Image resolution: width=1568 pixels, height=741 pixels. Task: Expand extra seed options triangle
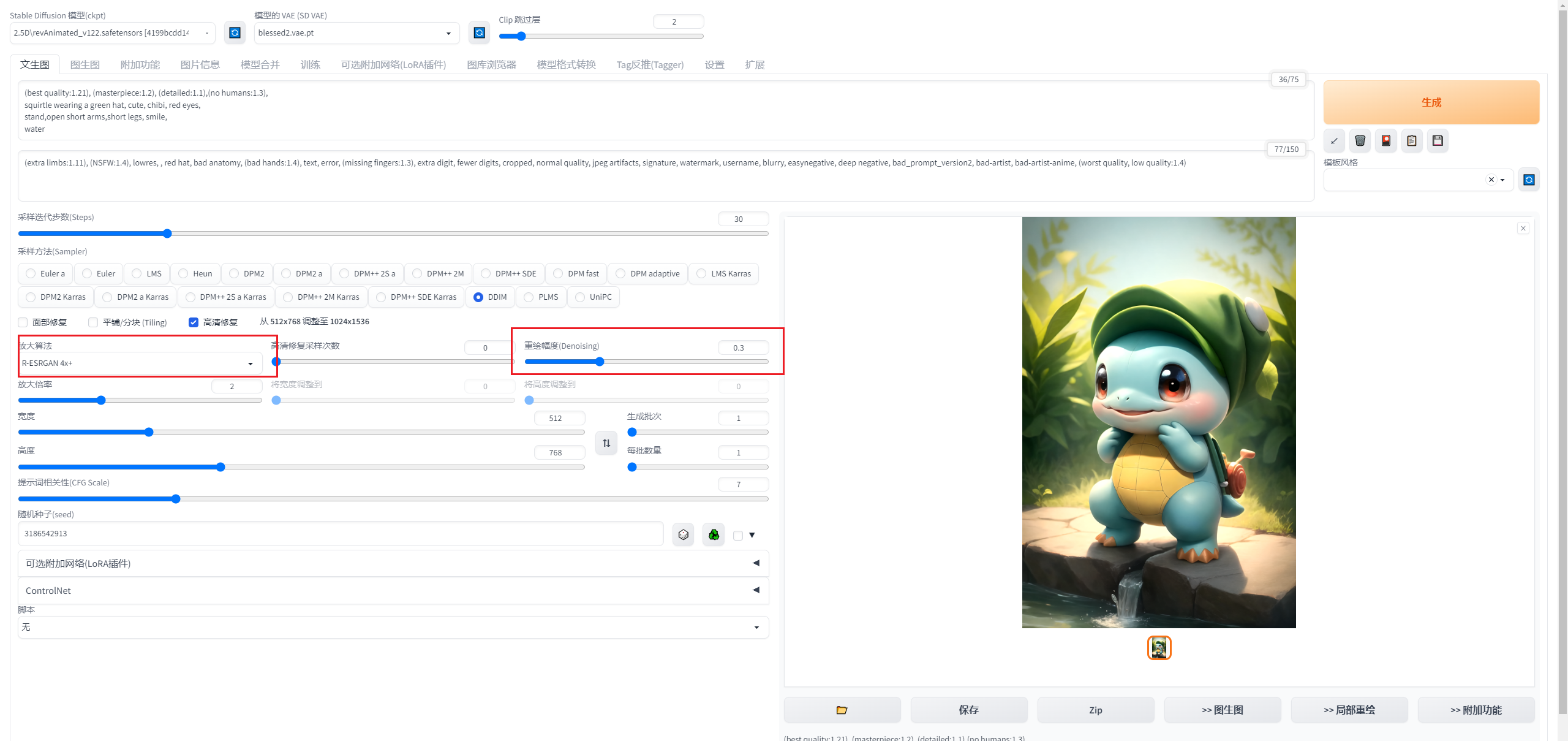(x=752, y=535)
